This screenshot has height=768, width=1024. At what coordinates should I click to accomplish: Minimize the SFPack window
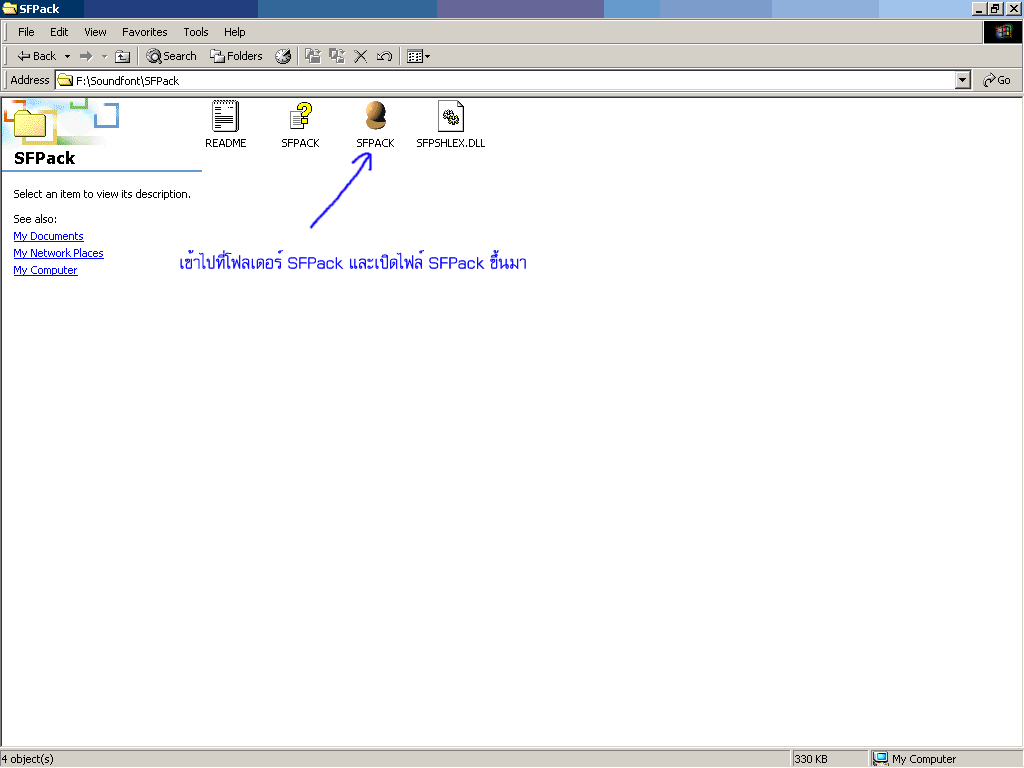[979, 8]
